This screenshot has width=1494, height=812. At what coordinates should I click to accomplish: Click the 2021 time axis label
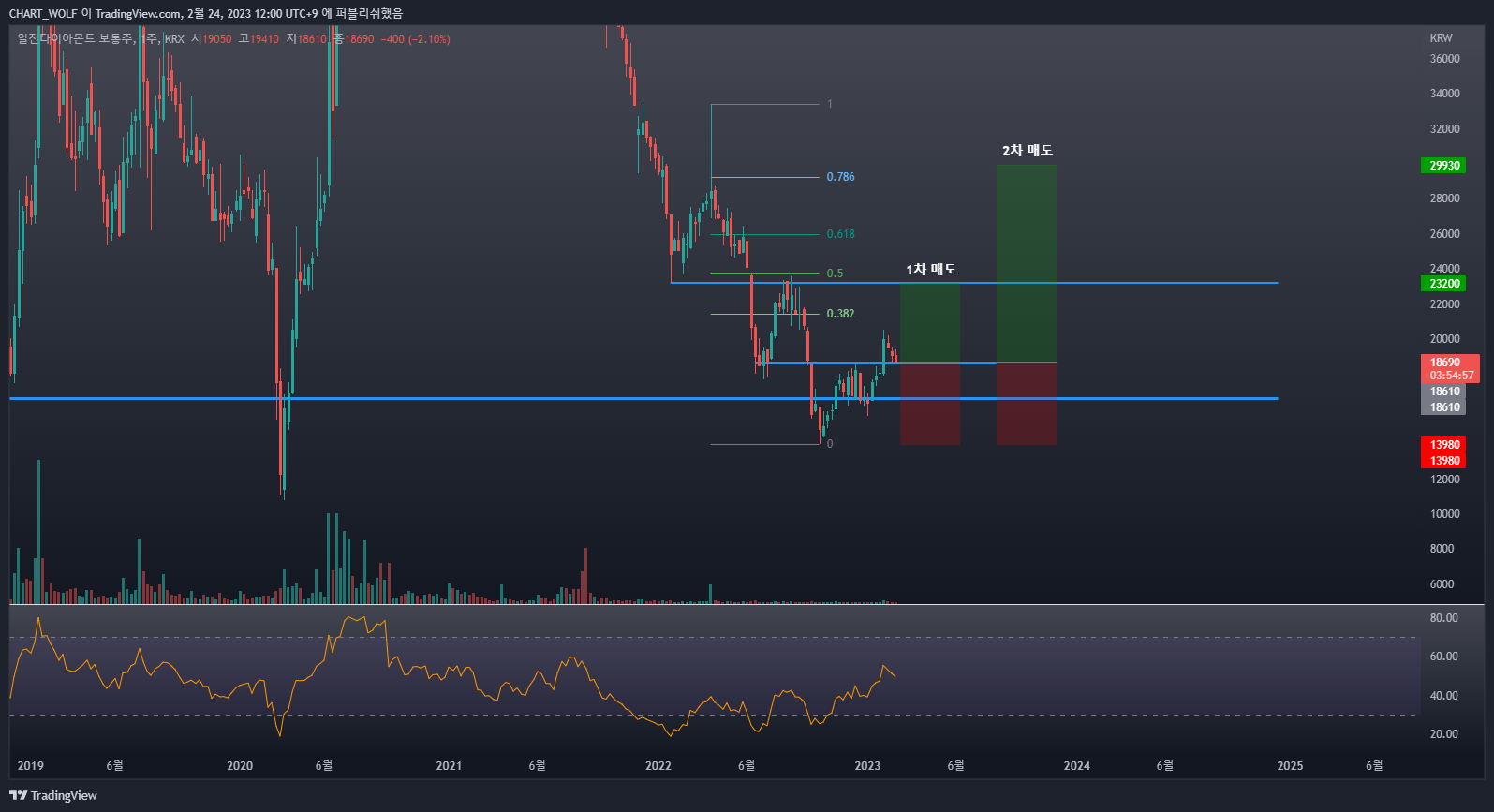pos(449,766)
